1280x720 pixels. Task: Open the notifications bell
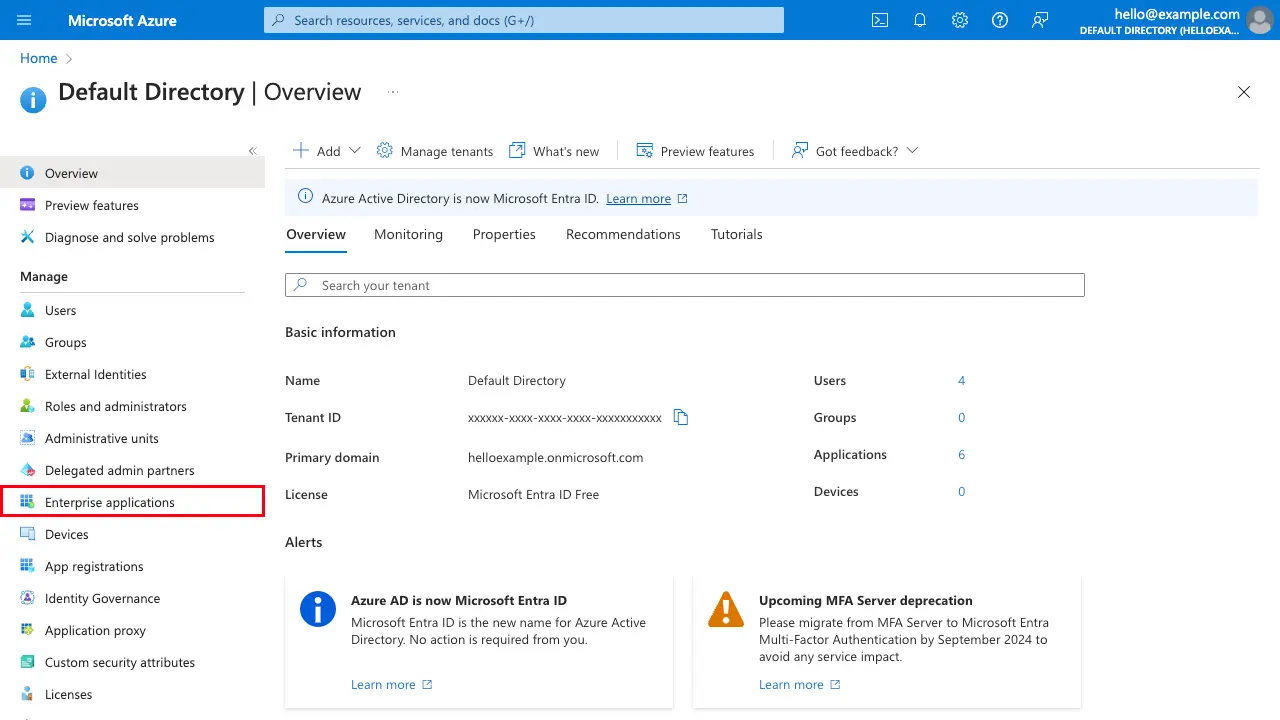coord(920,20)
